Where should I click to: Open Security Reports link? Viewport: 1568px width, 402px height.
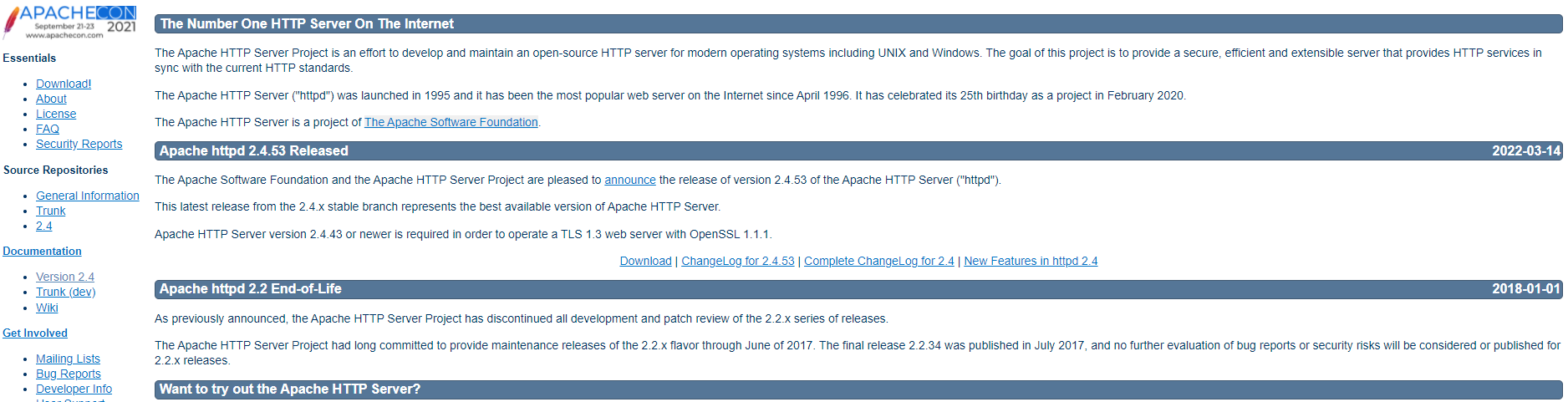(79, 144)
